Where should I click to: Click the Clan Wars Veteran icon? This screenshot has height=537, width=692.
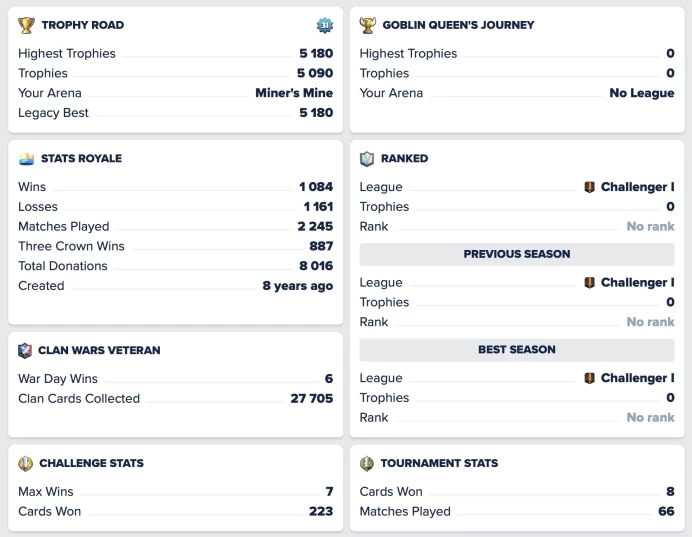pyautogui.click(x=25, y=350)
